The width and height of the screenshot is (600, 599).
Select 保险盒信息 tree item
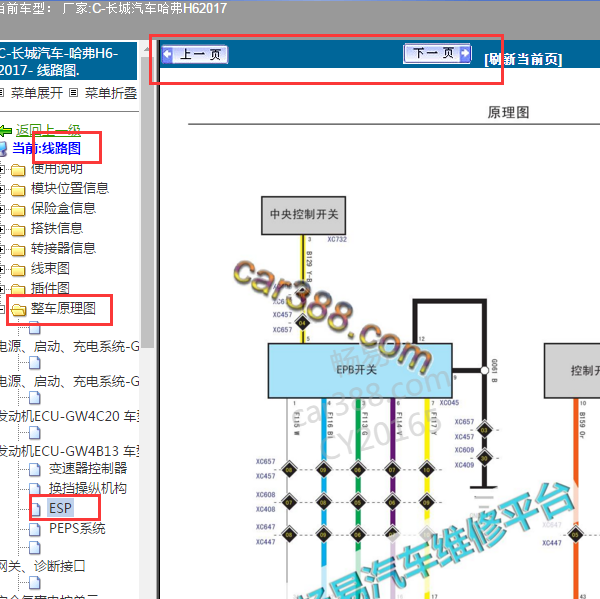(x=63, y=208)
